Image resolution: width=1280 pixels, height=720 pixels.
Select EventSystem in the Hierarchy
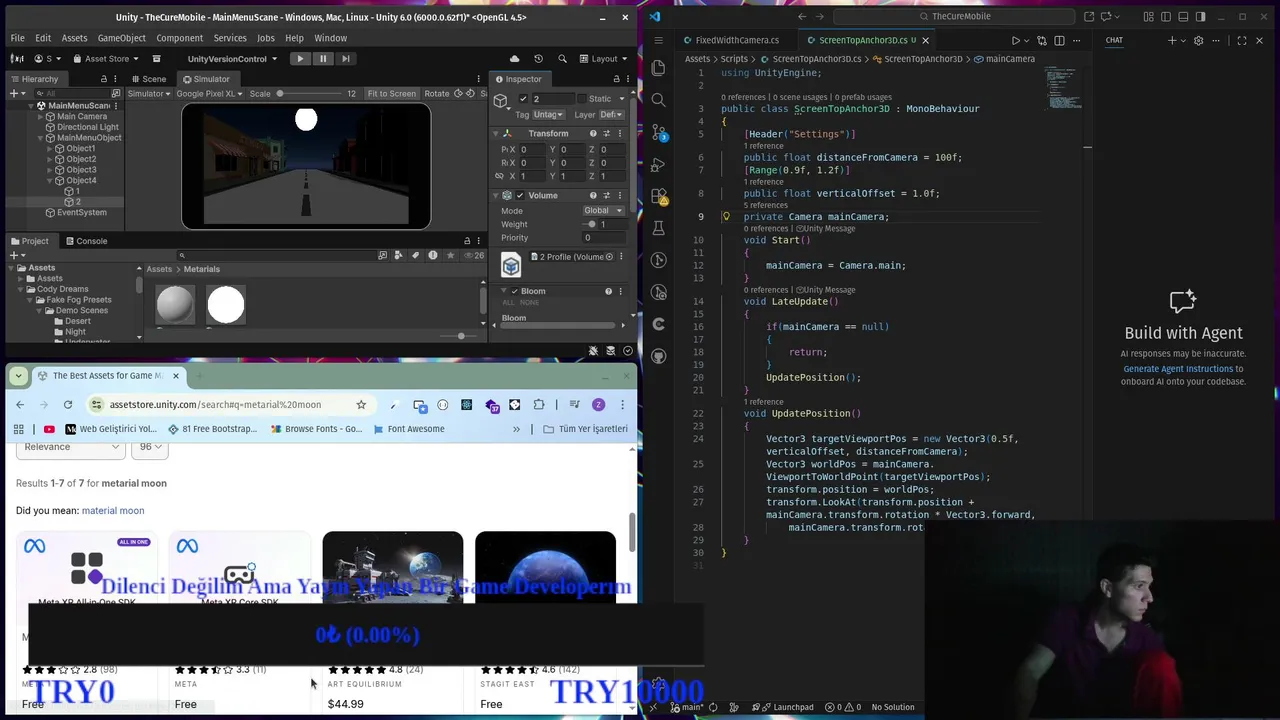pos(81,213)
